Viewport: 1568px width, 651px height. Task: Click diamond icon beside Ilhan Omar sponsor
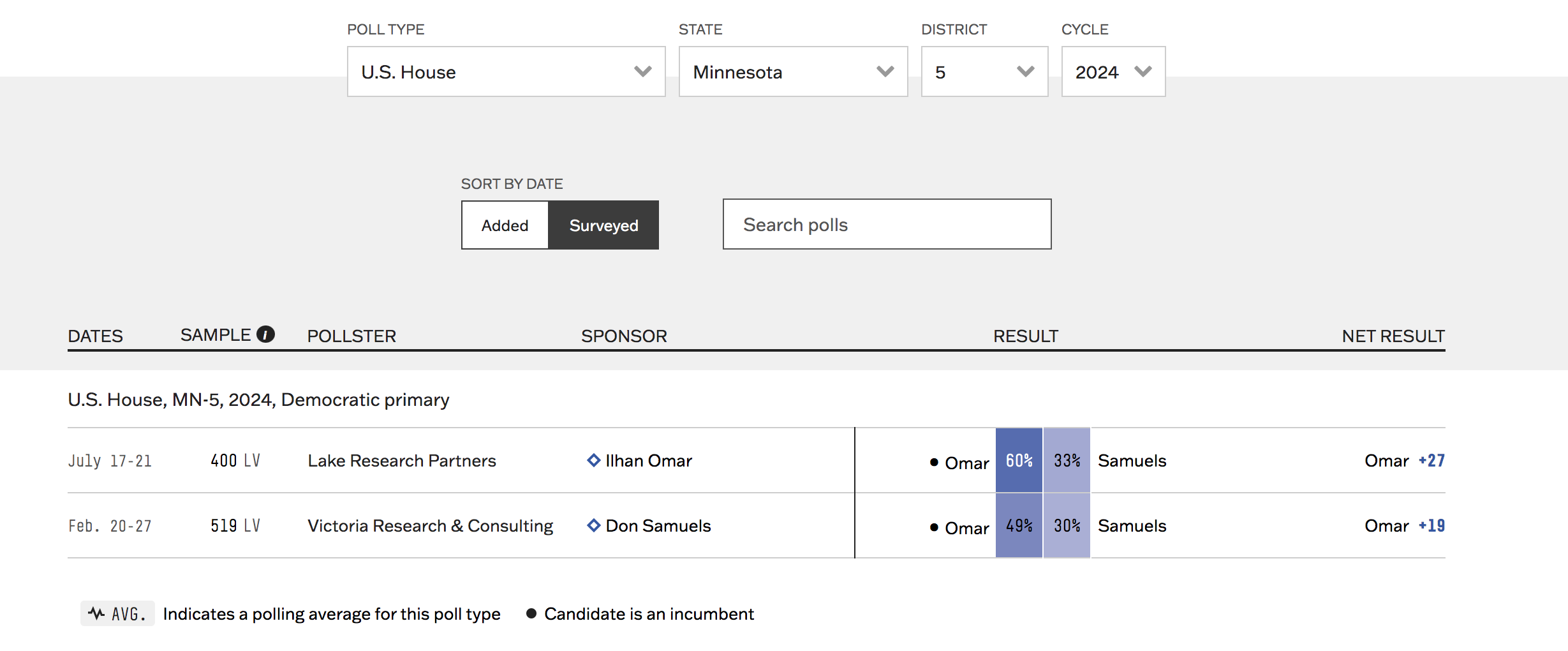(x=594, y=460)
